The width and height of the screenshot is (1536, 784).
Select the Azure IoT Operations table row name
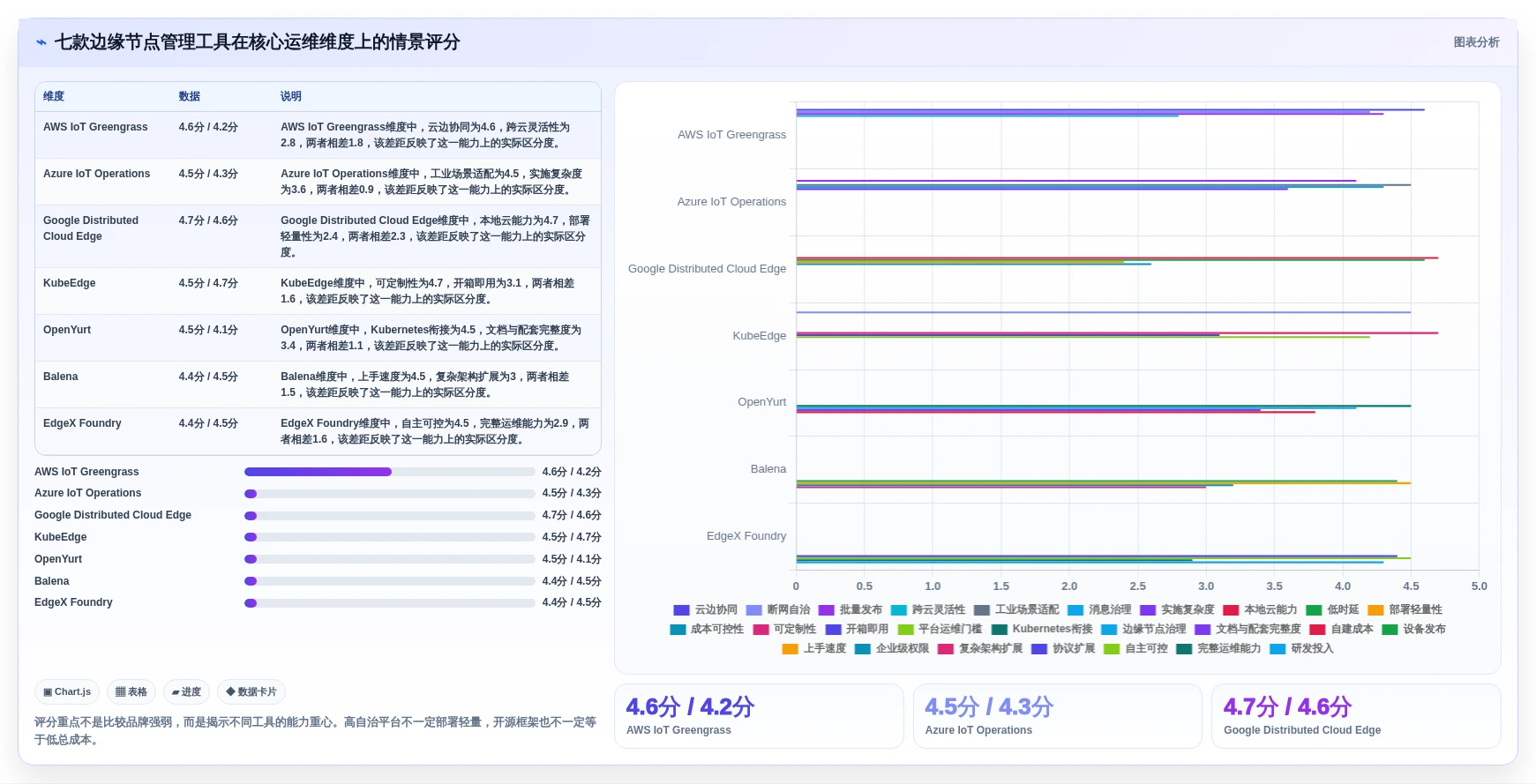(x=97, y=174)
